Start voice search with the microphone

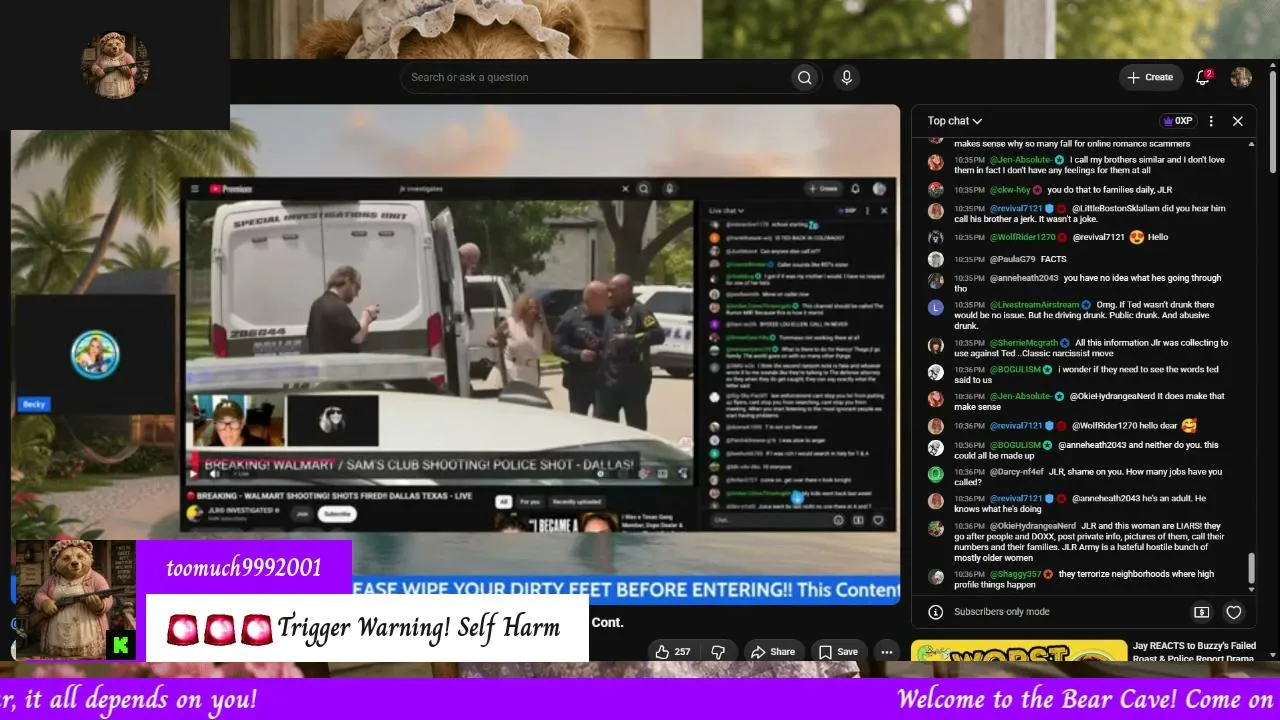[x=847, y=78]
